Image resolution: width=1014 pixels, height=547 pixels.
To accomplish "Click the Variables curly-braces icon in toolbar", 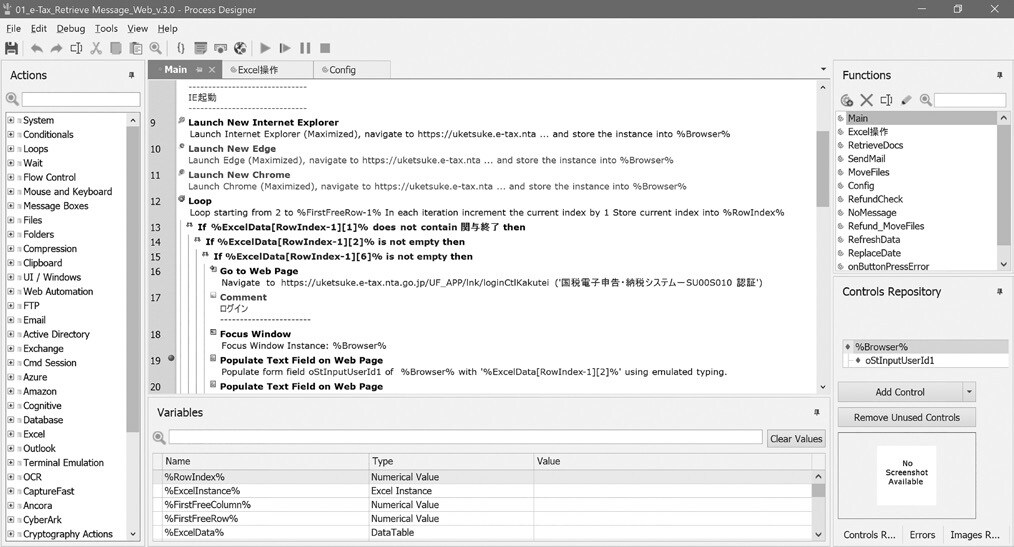I will point(181,48).
